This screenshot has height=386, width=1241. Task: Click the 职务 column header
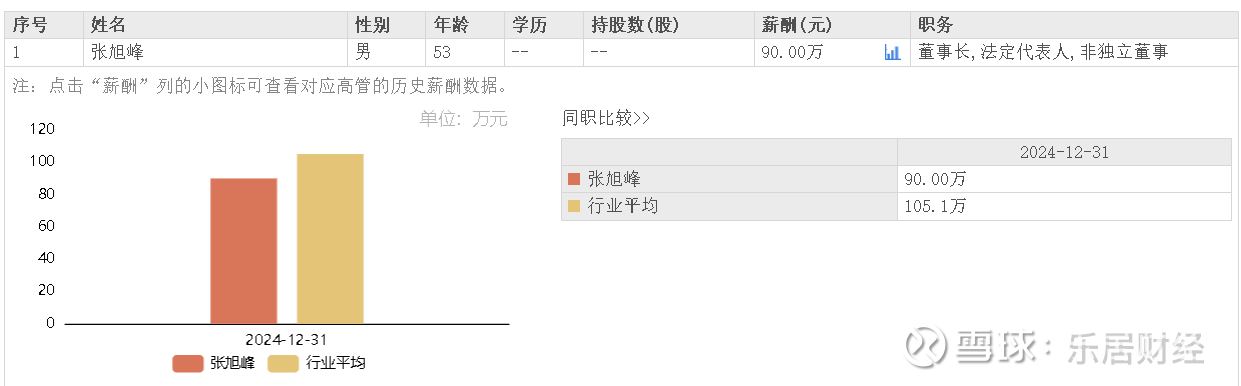point(935,24)
